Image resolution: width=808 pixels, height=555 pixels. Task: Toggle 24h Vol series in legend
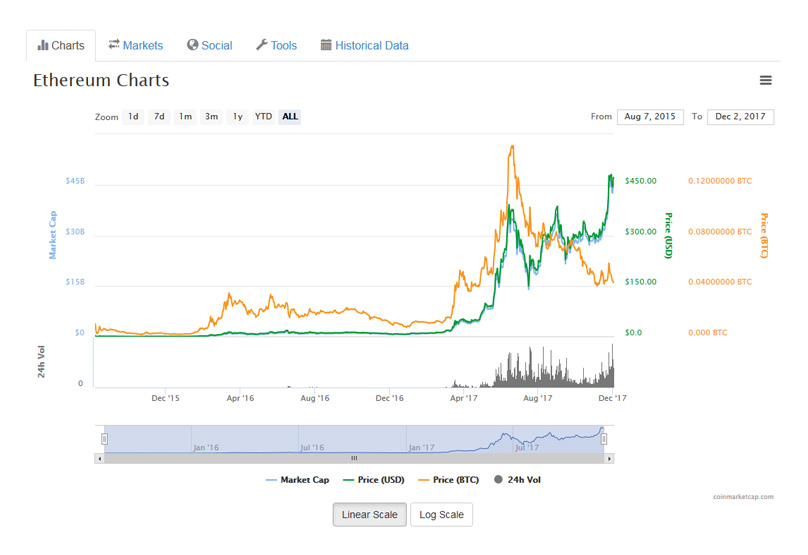click(x=517, y=480)
